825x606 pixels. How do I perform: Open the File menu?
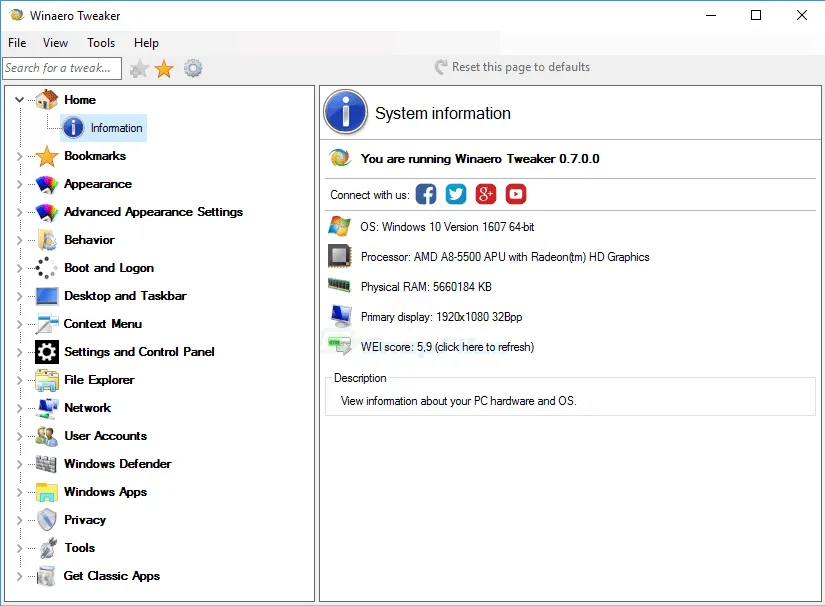17,43
